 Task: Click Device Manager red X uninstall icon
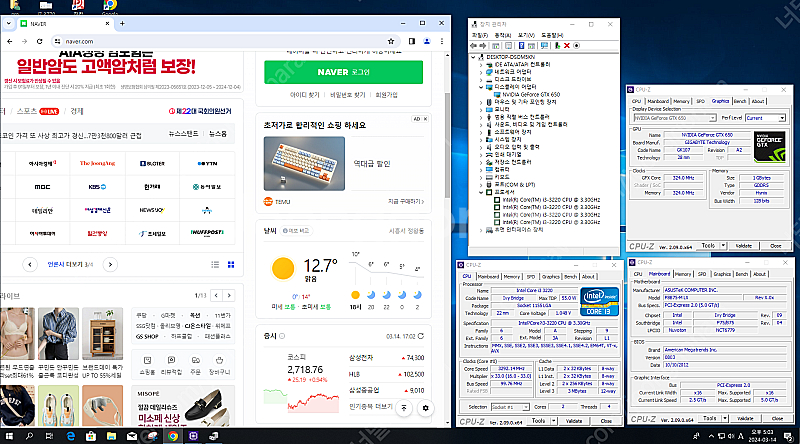[567, 46]
